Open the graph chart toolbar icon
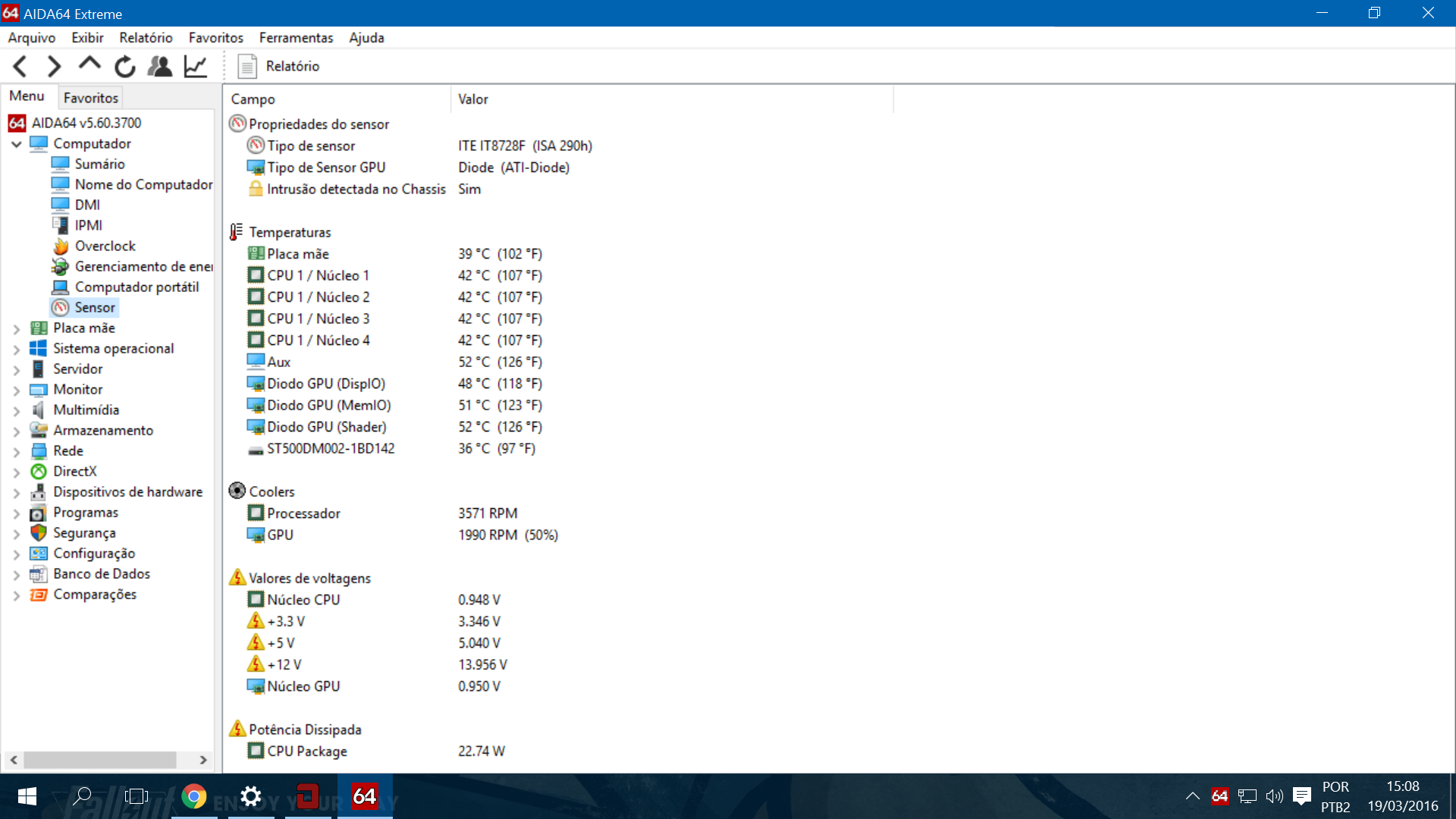1456x819 pixels. 196,67
